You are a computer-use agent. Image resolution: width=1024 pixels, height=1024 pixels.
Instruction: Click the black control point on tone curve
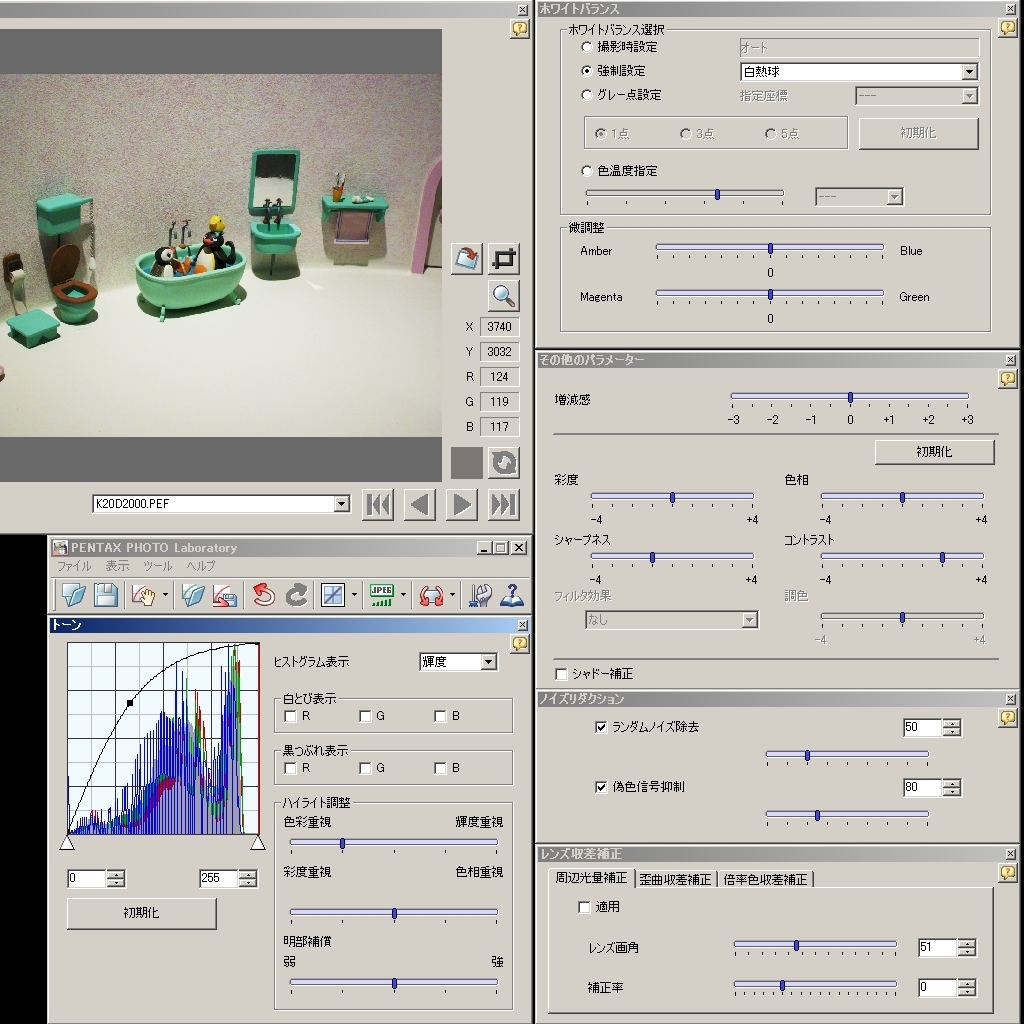tap(130, 703)
